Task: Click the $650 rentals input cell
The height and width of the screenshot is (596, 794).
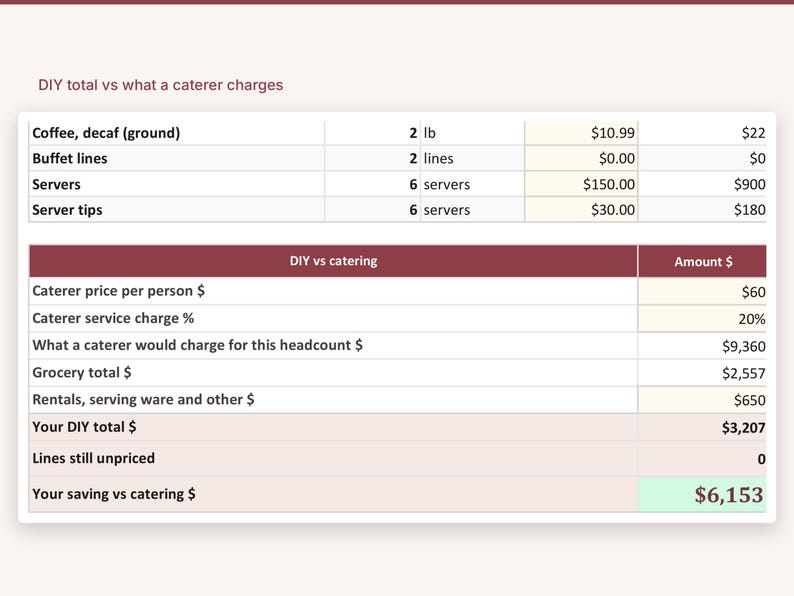Action: (x=702, y=400)
